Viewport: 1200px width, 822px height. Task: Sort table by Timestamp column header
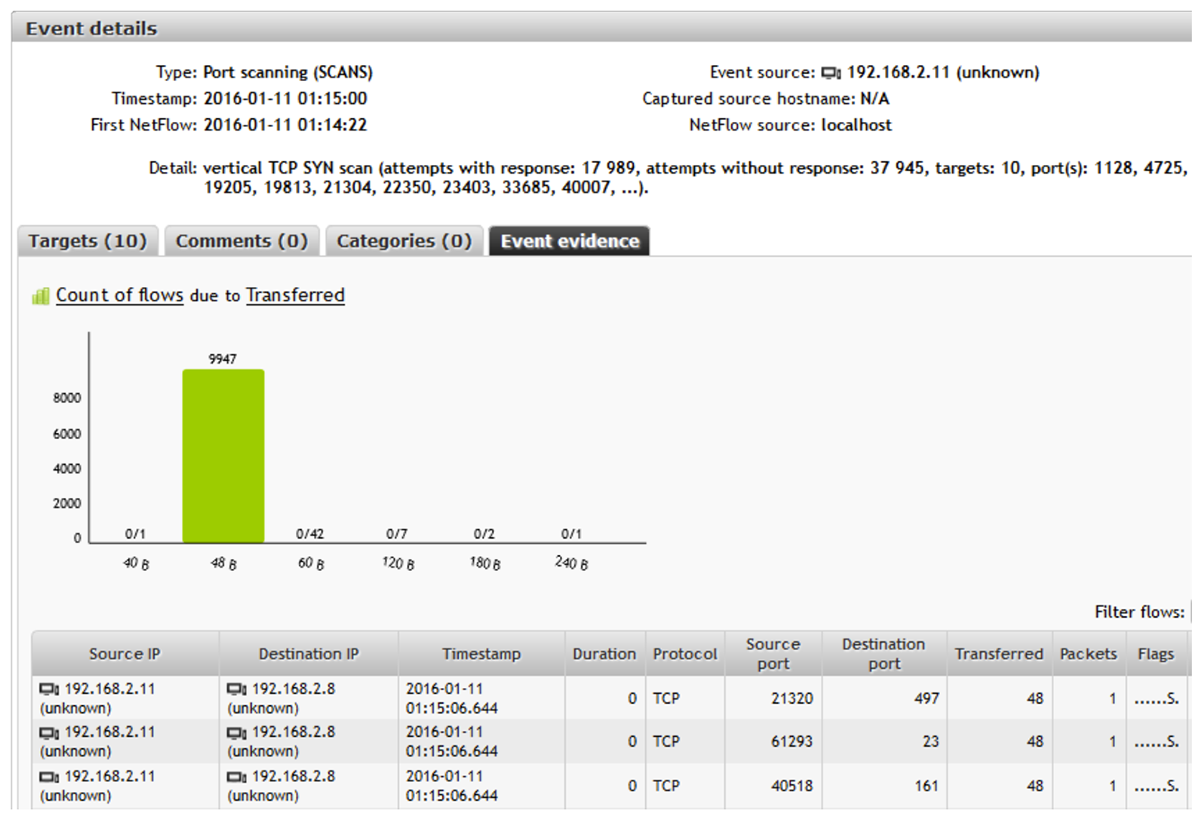(482, 654)
